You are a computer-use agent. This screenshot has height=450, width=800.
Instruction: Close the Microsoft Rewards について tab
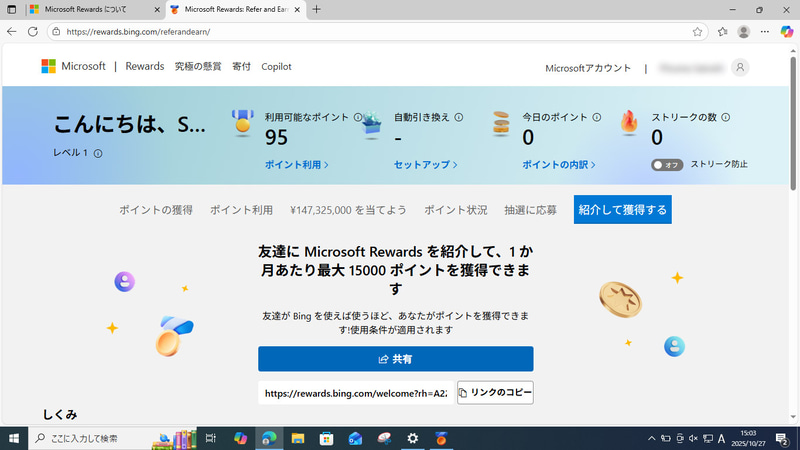pyautogui.click(x=157, y=9)
